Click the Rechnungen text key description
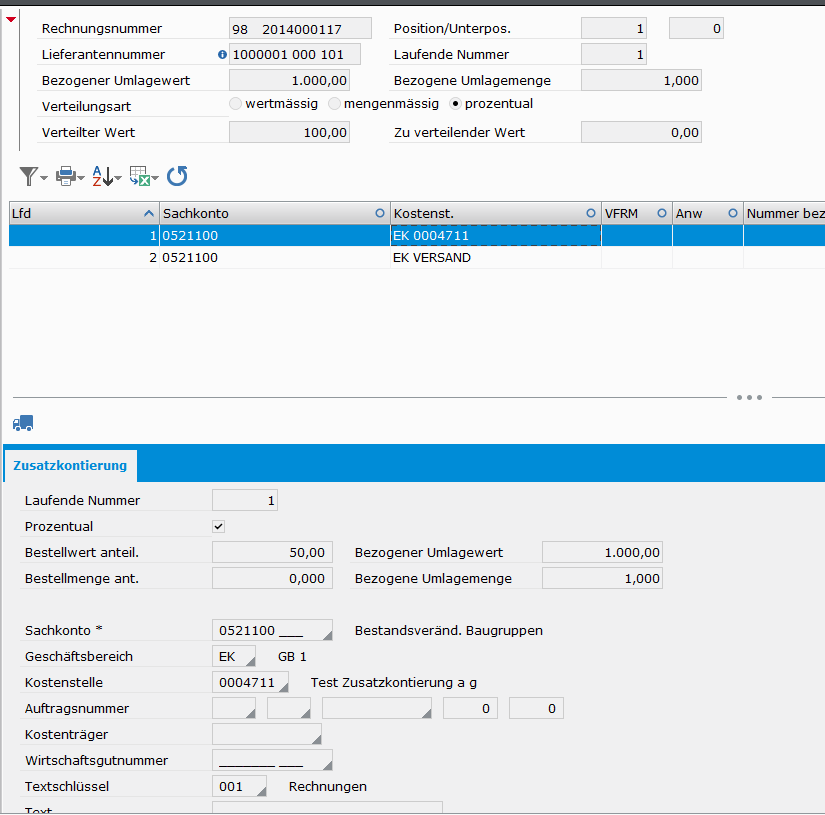The image size is (825, 815). coord(328,787)
